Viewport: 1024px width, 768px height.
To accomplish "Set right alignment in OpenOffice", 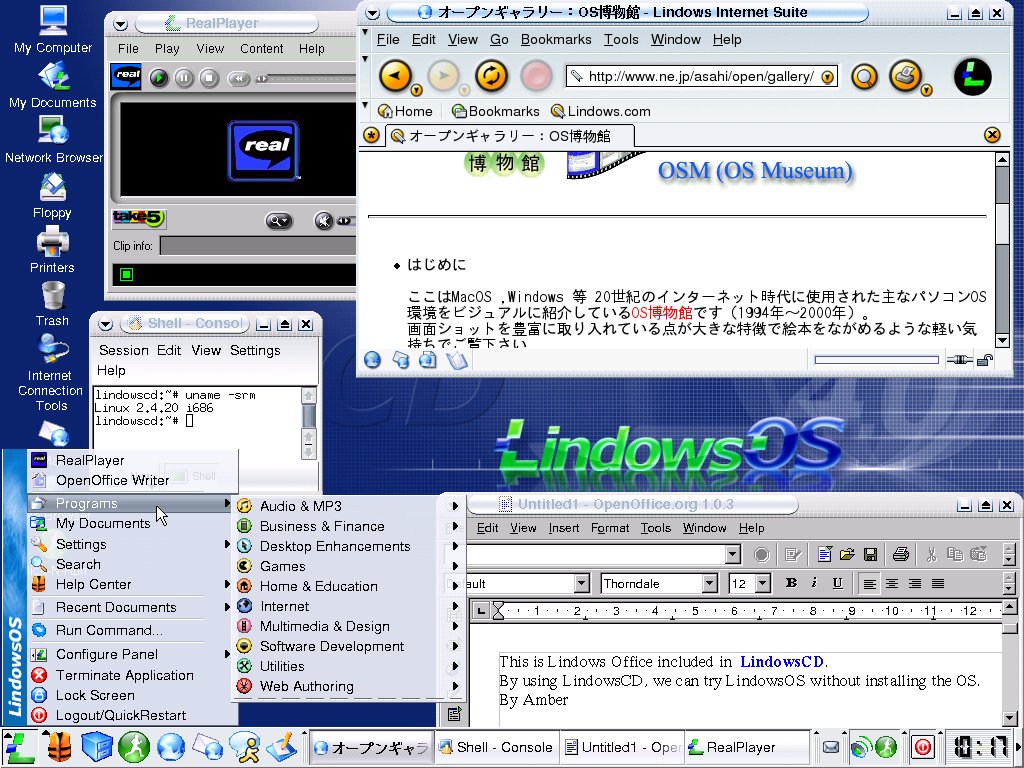I will pos(914,583).
